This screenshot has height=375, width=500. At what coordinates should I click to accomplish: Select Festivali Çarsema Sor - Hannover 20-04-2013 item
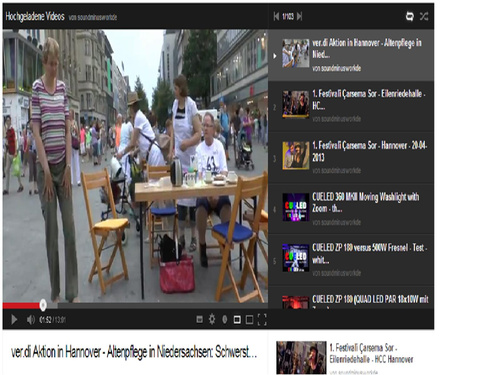(x=351, y=157)
